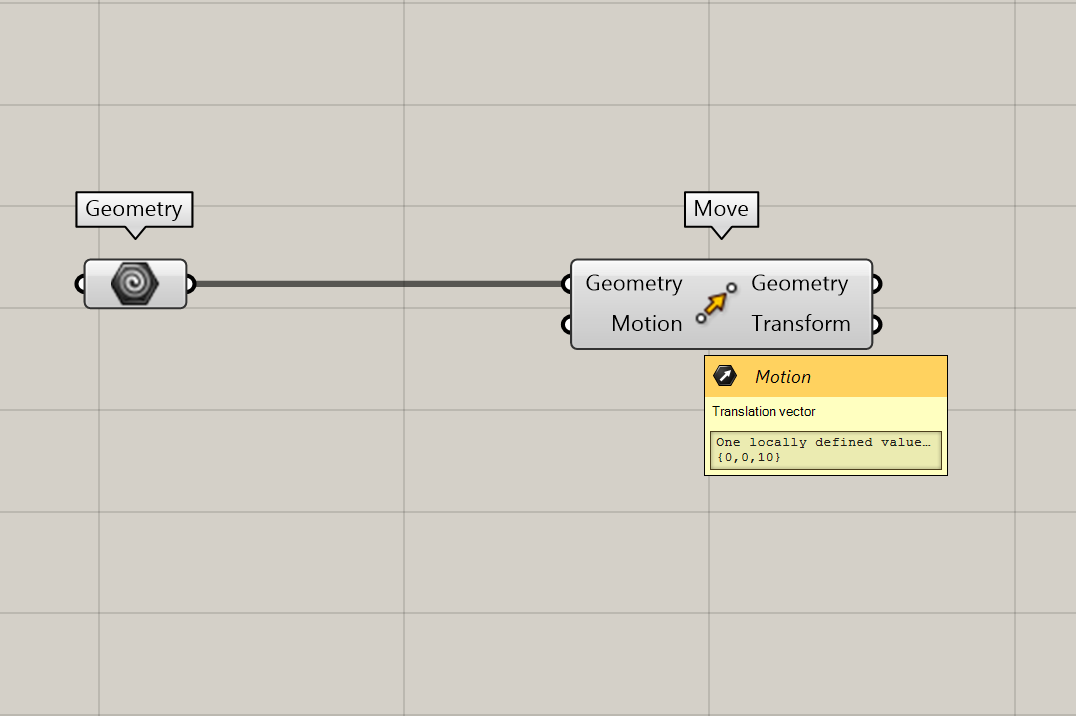
Task: Click the Move component's Geometry input grip
Action: coord(568,284)
